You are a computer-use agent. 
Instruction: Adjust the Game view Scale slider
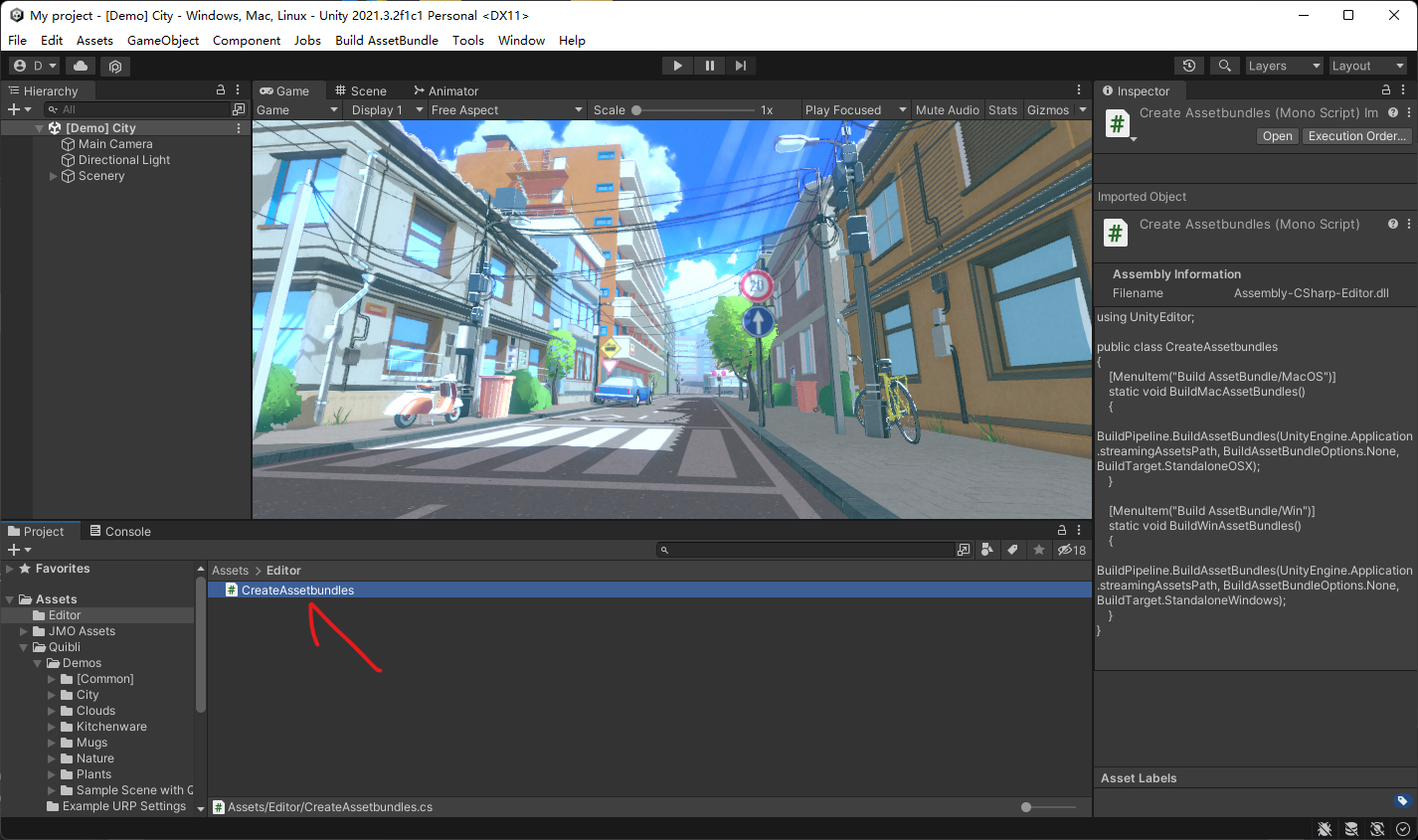tap(692, 110)
